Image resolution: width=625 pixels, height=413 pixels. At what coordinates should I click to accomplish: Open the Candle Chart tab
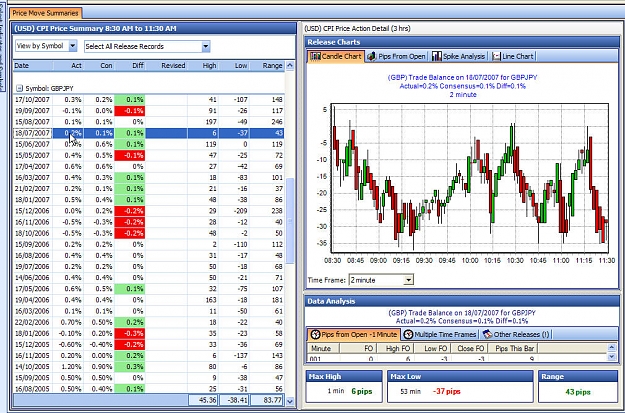pos(336,56)
